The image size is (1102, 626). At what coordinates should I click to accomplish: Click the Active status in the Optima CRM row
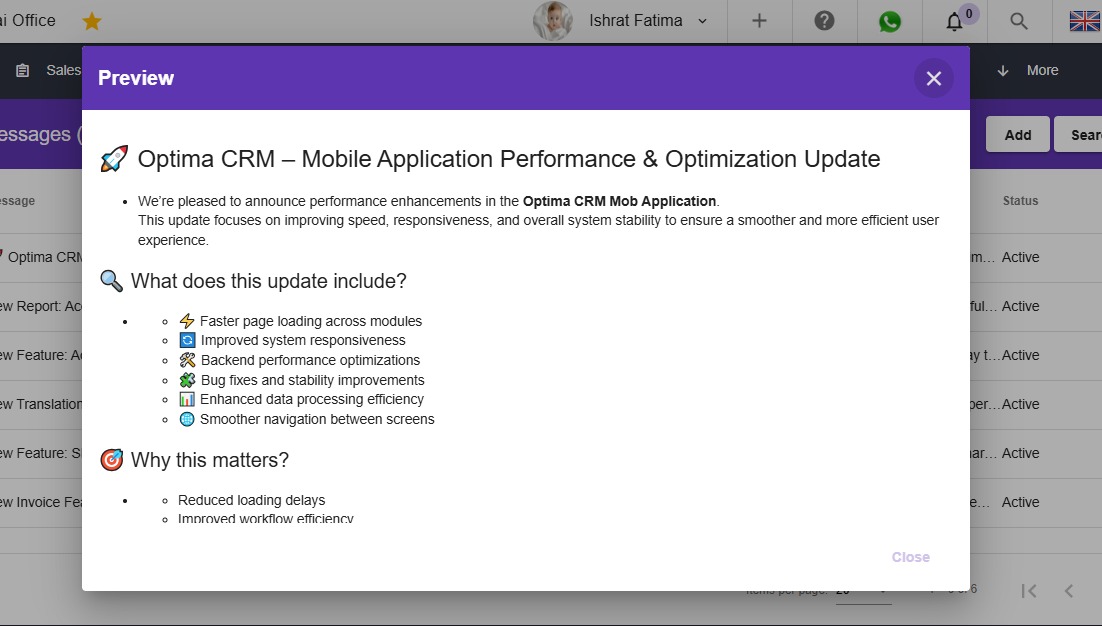pyautogui.click(x=1020, y=257)
